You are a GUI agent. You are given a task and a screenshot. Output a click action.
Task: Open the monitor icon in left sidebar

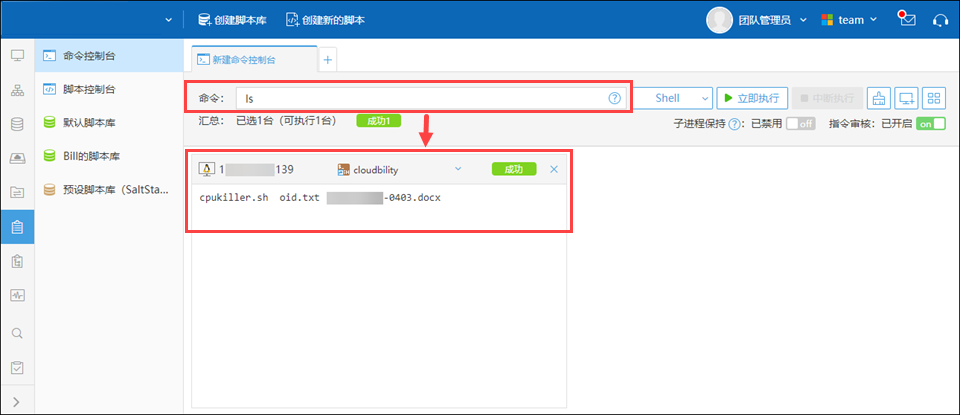click(17, 56)
